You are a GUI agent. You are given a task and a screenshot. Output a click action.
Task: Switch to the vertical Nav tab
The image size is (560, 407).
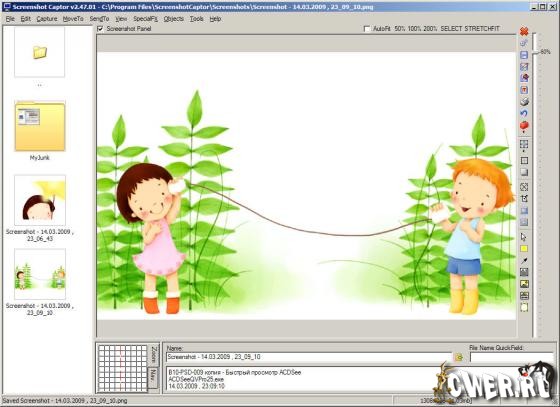153,378
